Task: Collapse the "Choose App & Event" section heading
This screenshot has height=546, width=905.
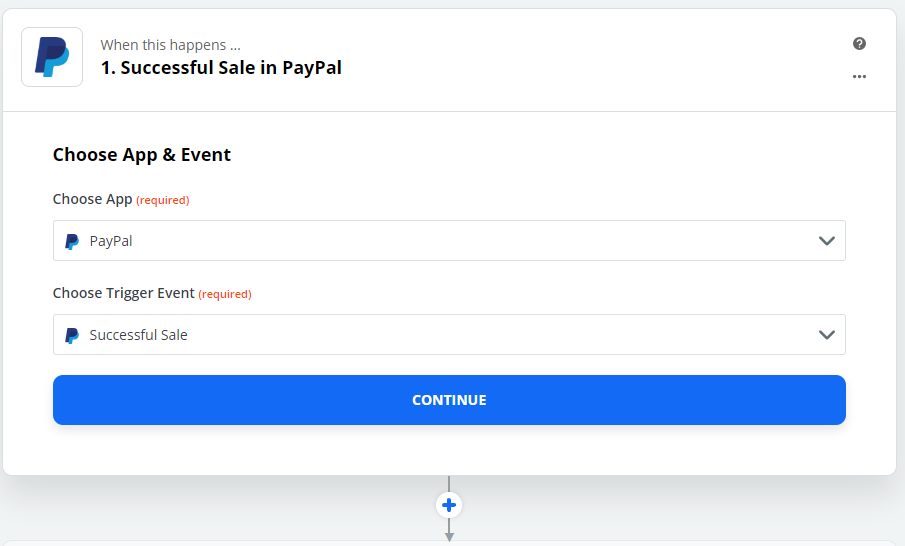Action: point(142,155)
